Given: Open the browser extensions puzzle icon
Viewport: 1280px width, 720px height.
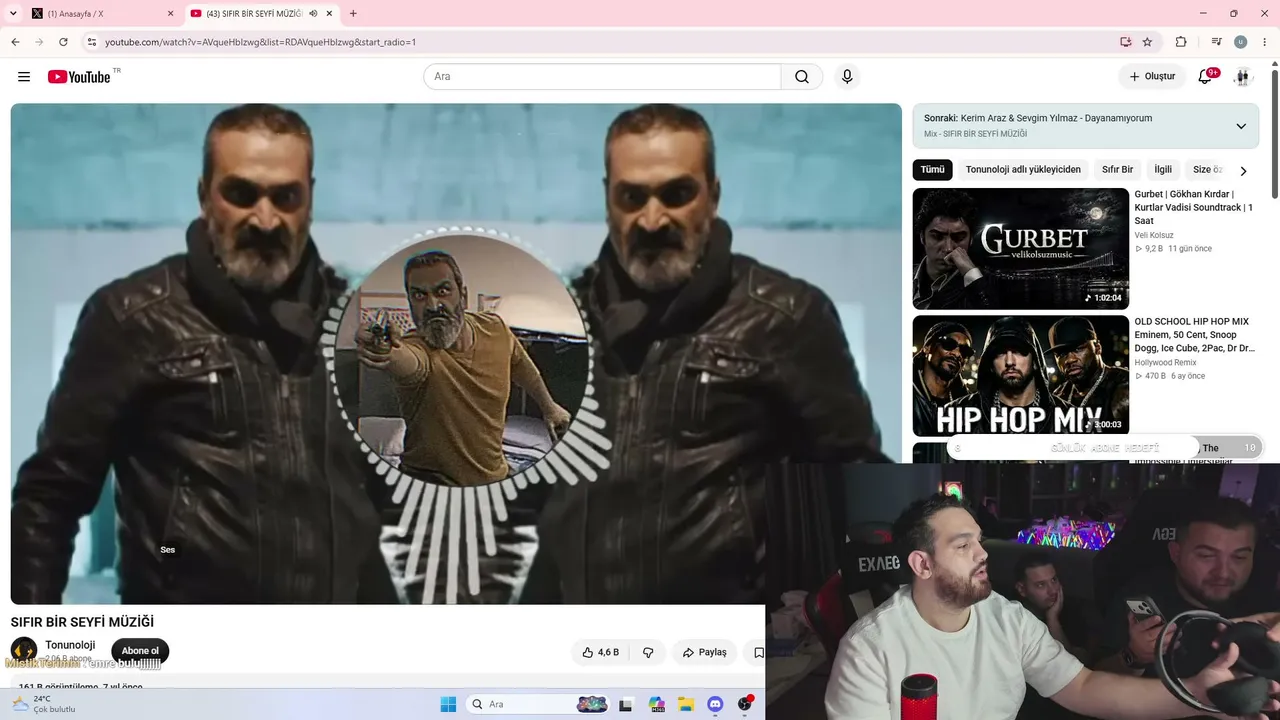Looking at the screenshot, I should point(1181,42).
